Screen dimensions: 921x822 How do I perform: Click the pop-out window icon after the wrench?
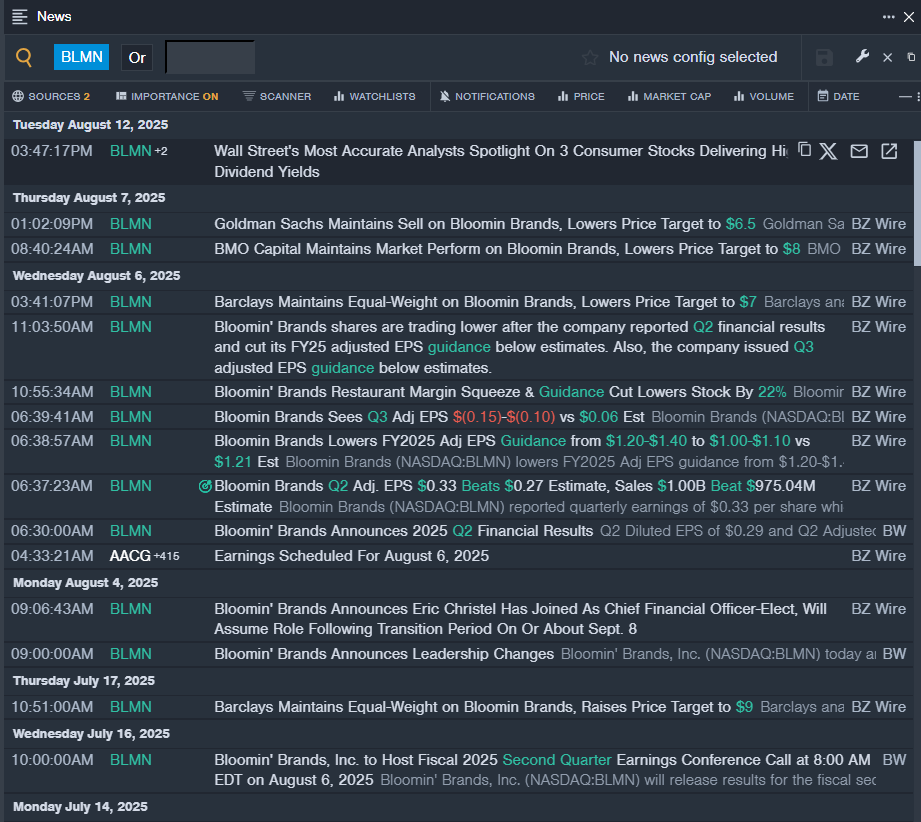coord(911,57)
